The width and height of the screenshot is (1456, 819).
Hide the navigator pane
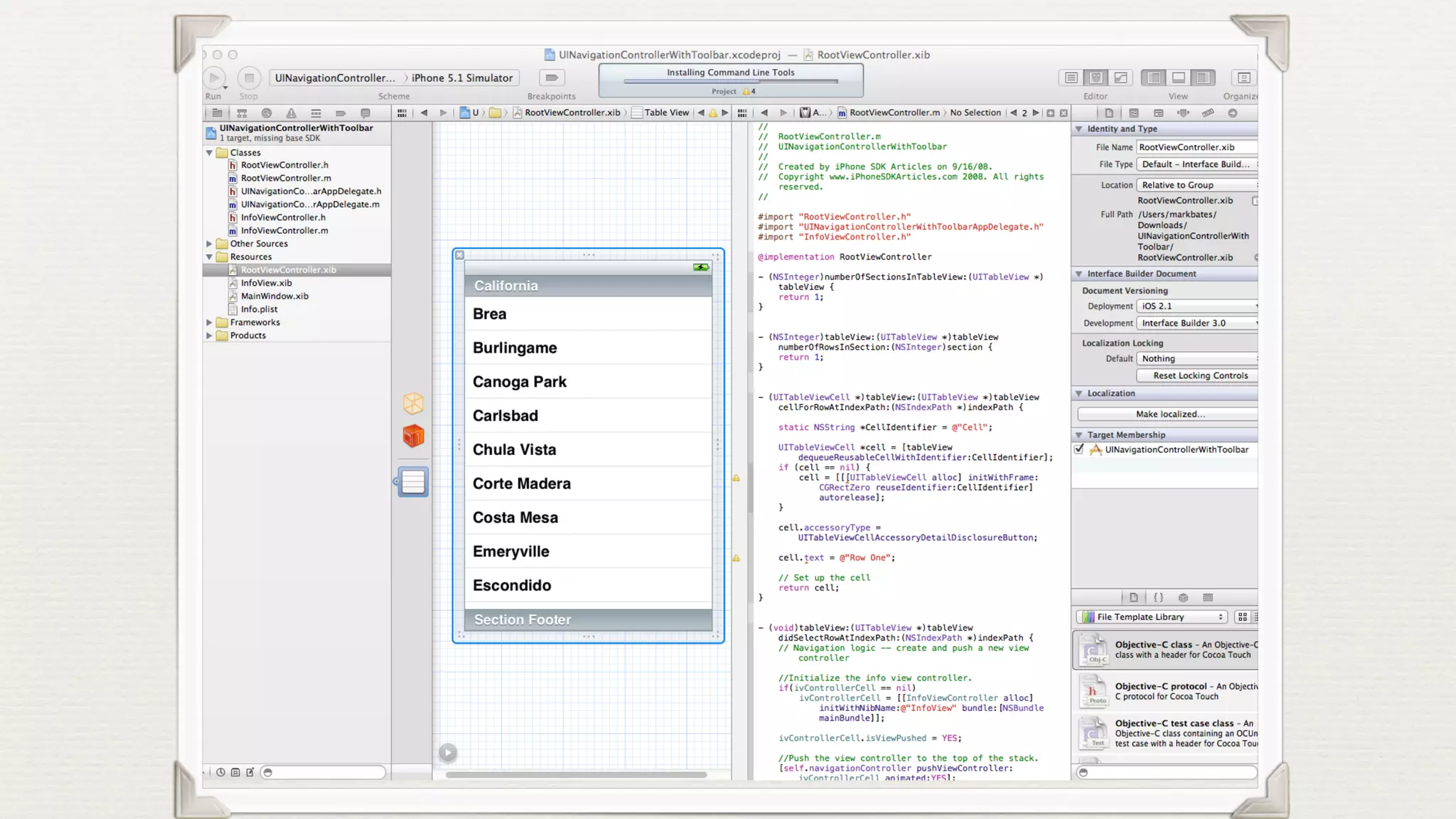[x=1154, y=77]
